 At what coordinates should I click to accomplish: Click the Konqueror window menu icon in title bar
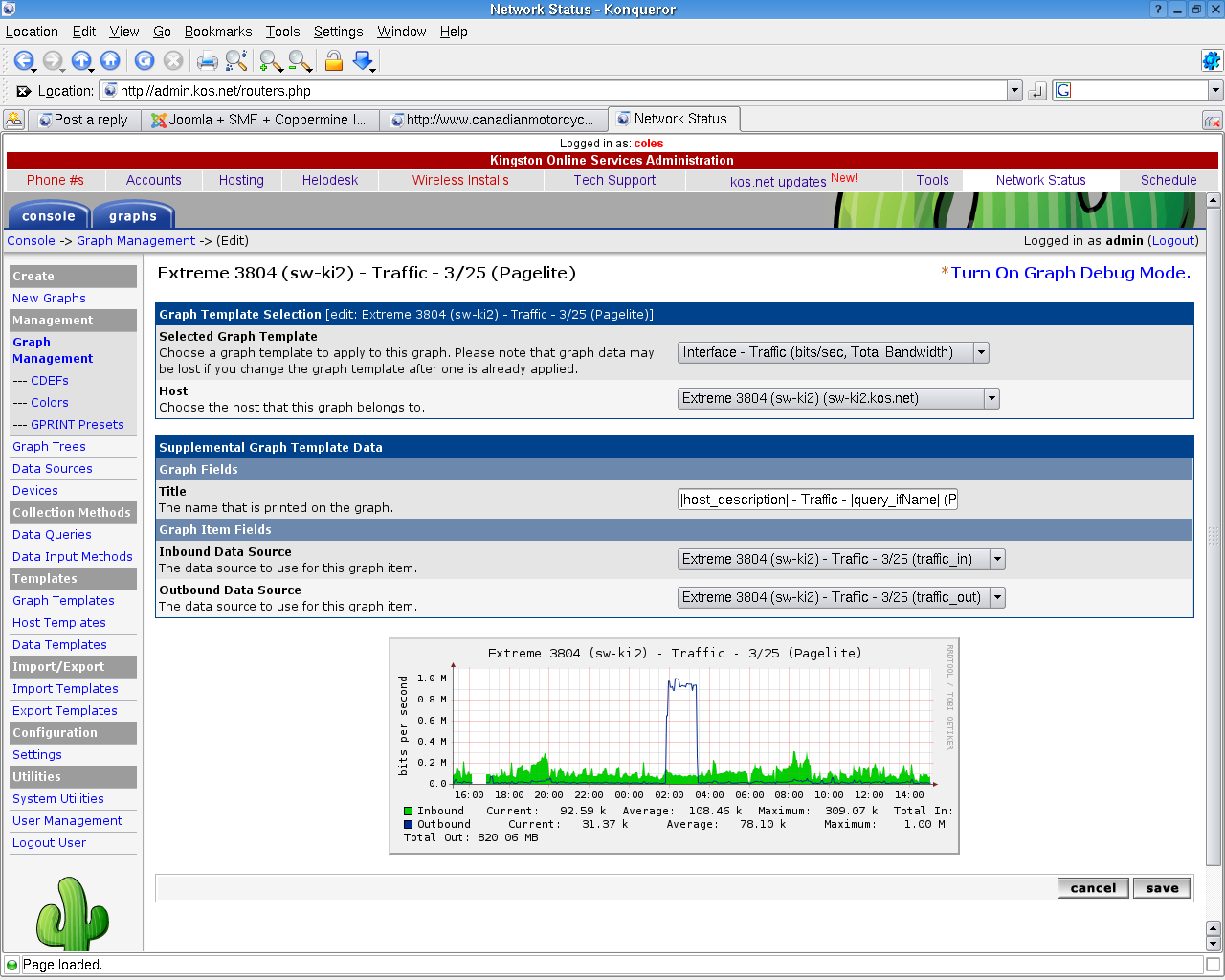point(9,9)
